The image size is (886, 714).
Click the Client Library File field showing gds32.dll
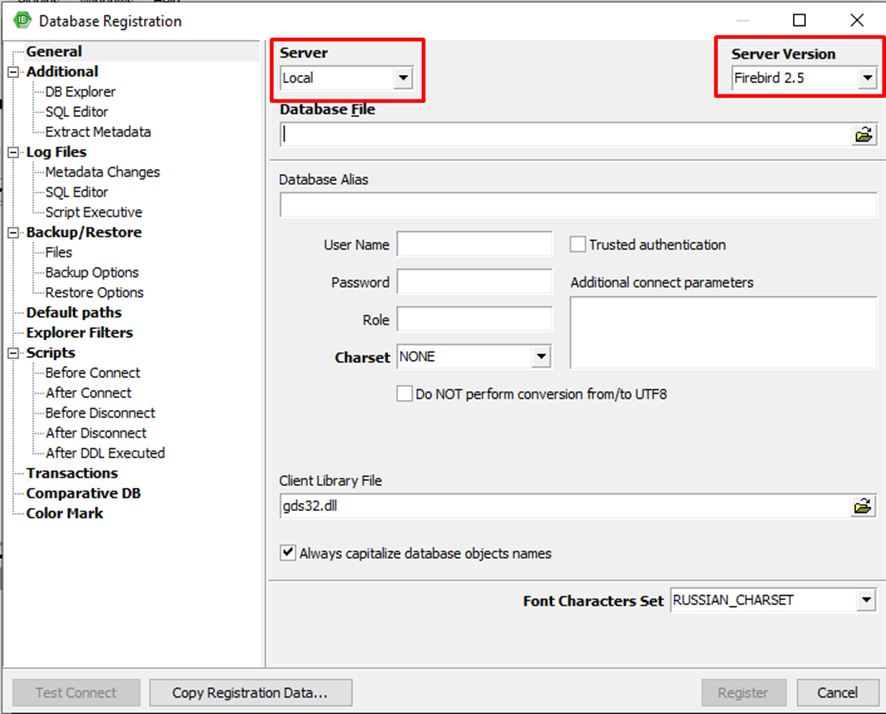coord(565,506)
